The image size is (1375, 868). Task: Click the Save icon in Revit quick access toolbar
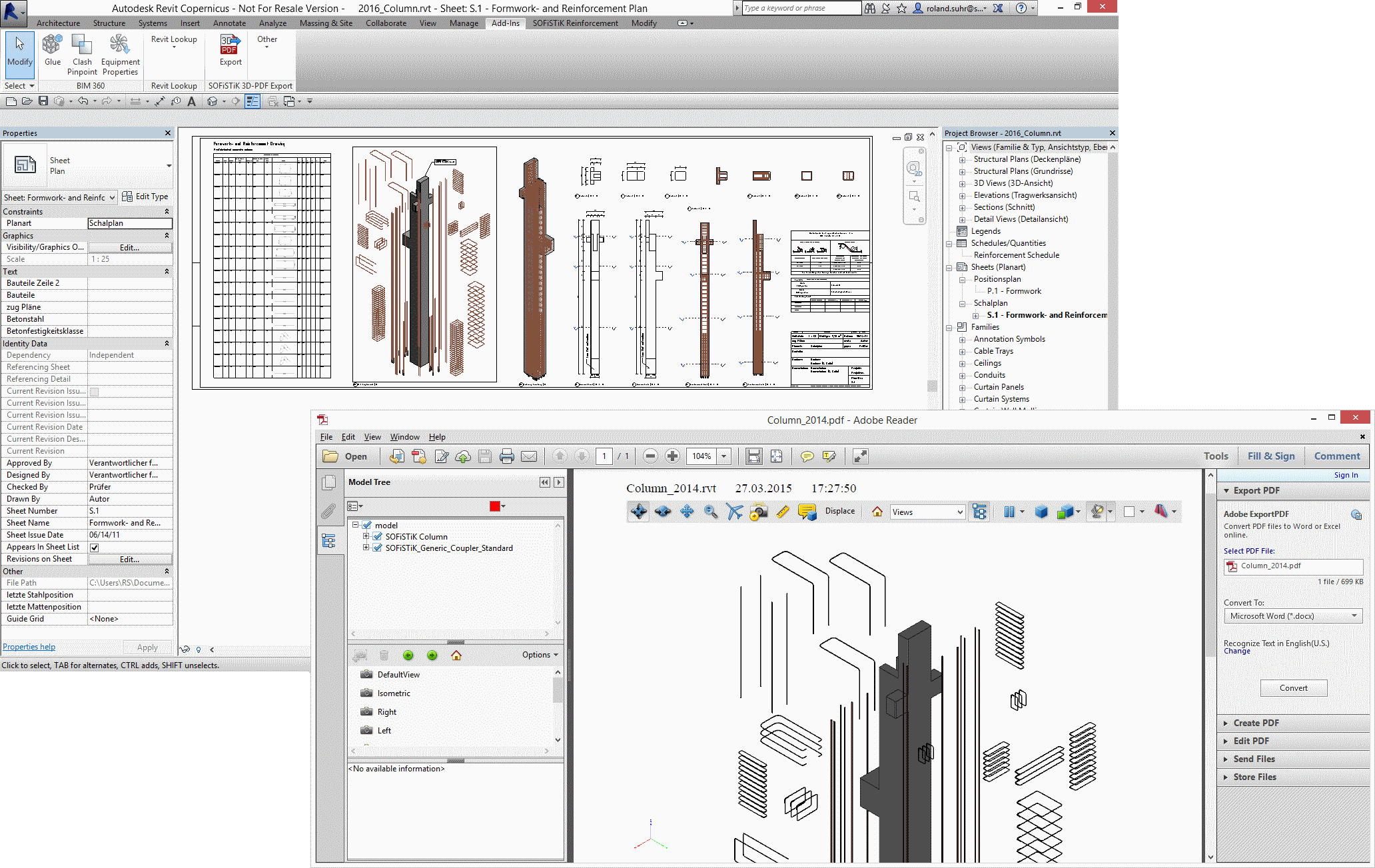[43, 101]
